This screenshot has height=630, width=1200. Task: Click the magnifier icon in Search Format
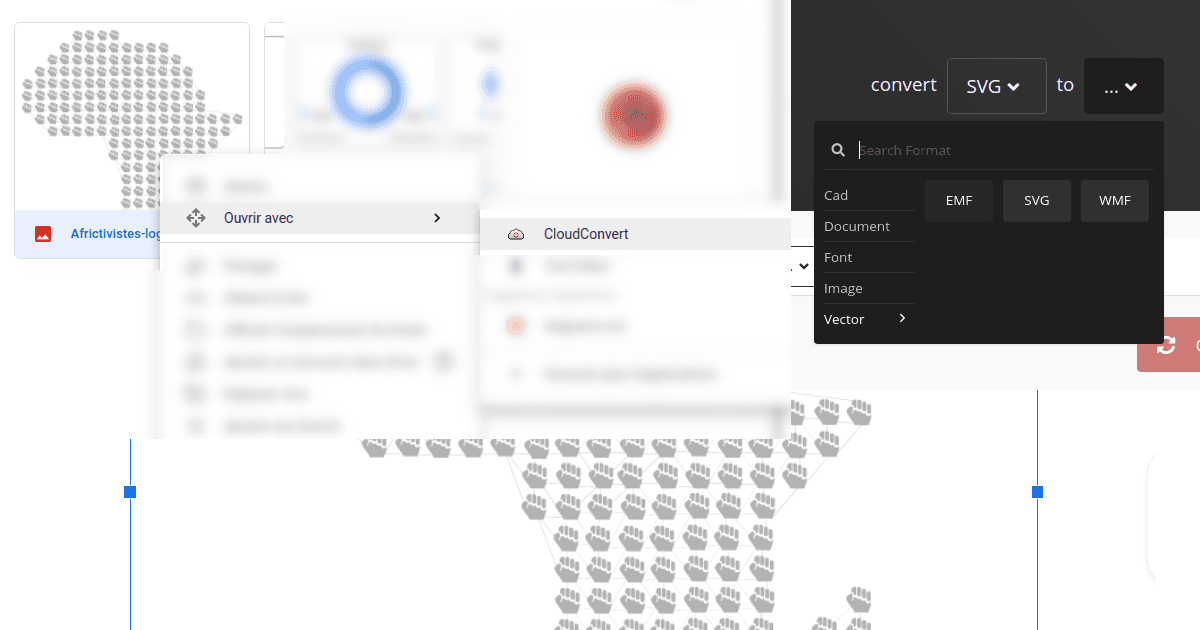tap(838, 149)
